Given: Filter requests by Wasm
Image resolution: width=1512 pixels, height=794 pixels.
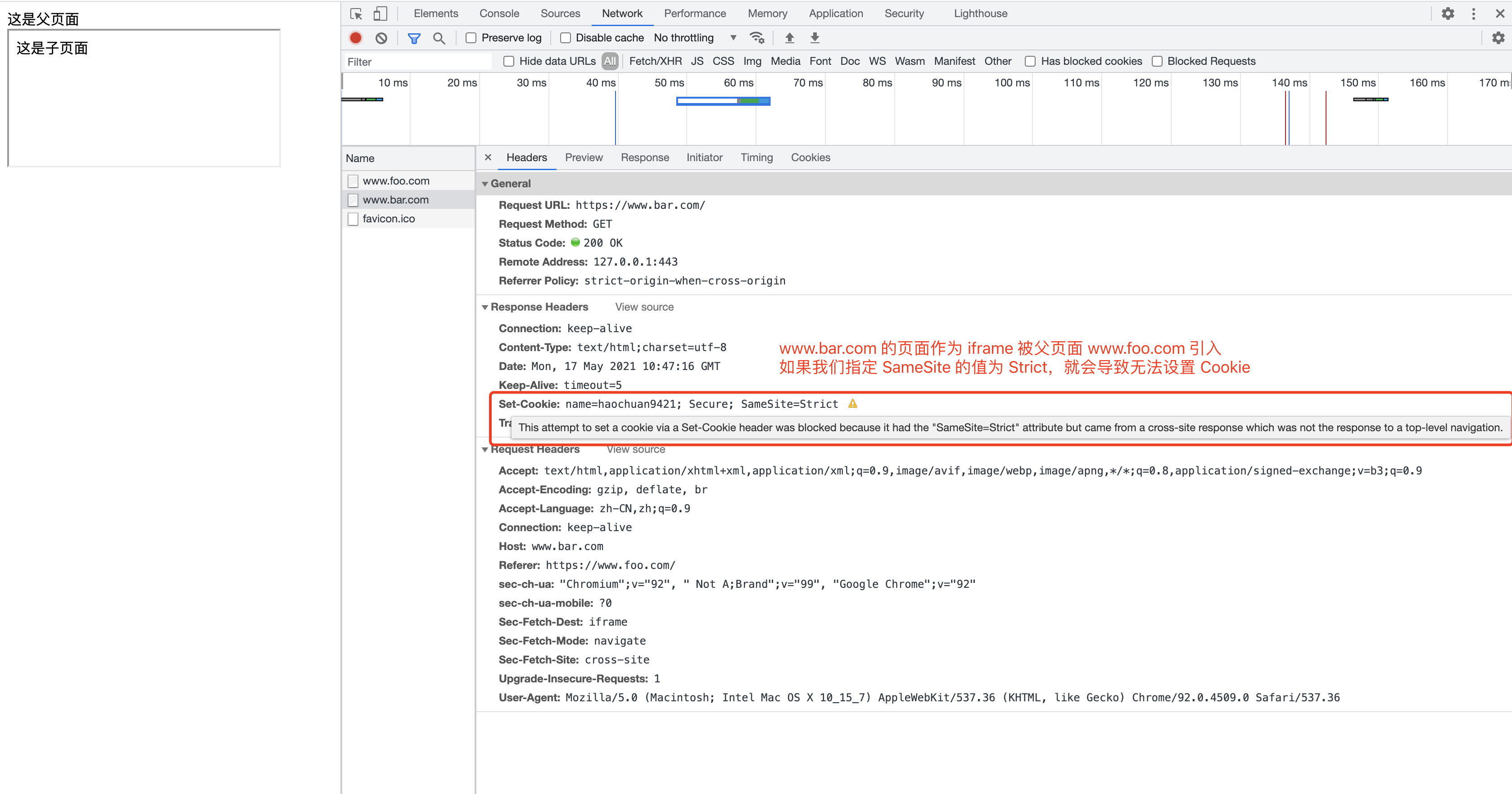Looking at the screenshot, I should pos(909,61).
